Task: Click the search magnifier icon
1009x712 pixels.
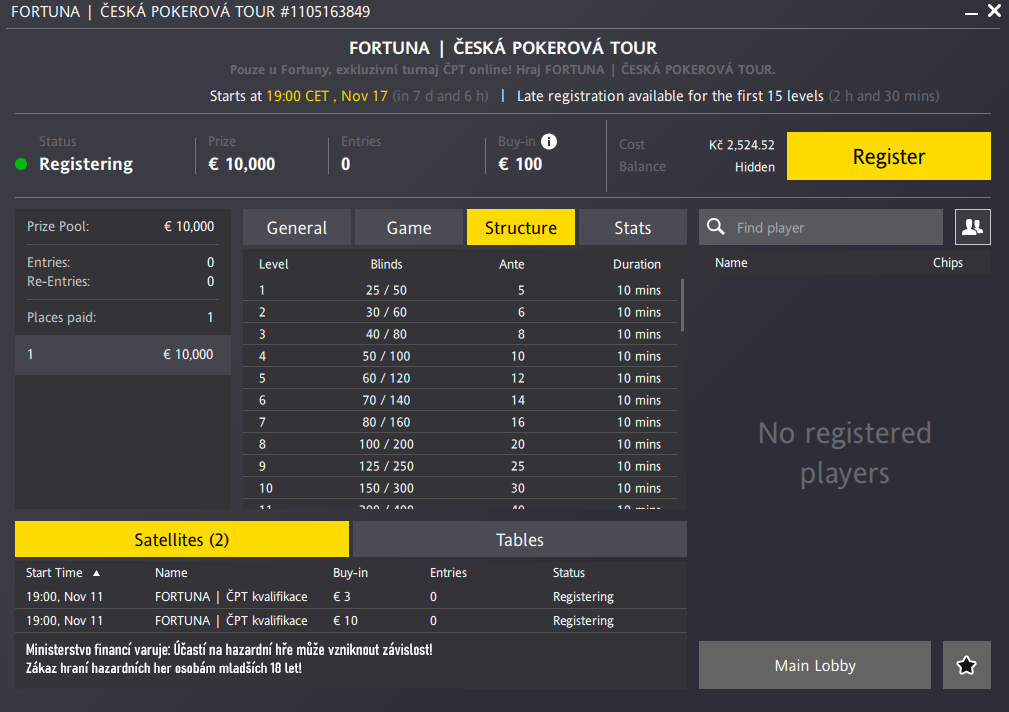Action: (716, 227)
